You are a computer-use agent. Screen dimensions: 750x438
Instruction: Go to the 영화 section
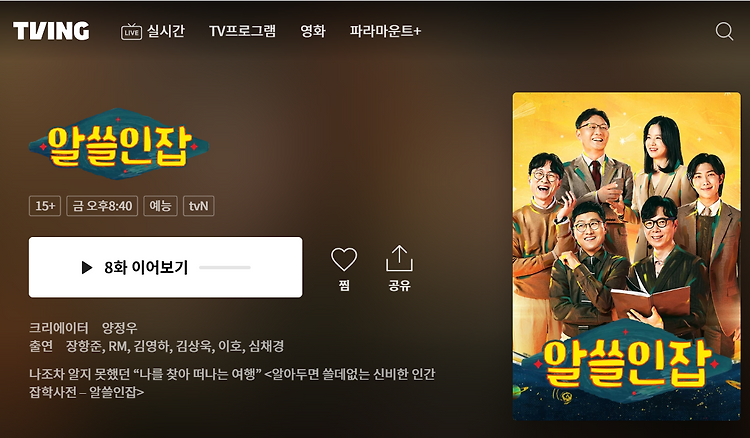[x=313, y=32]
